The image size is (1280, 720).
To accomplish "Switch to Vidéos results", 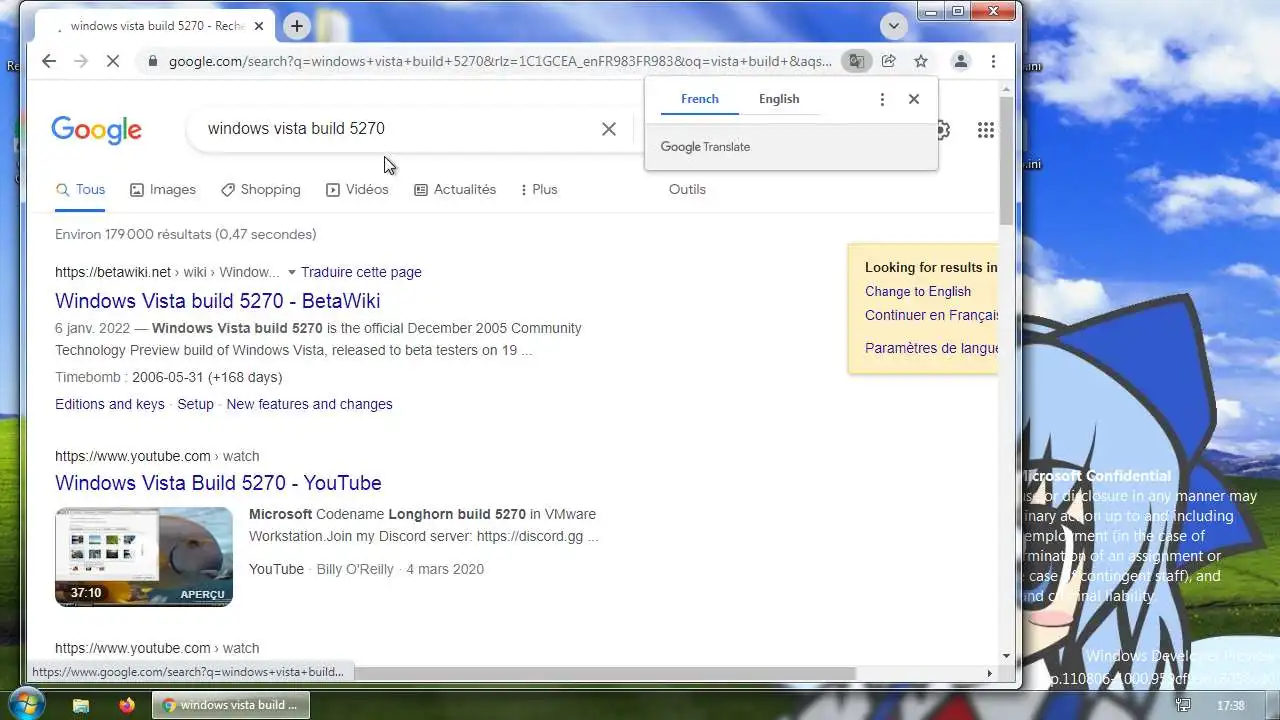I will (357, 189).
